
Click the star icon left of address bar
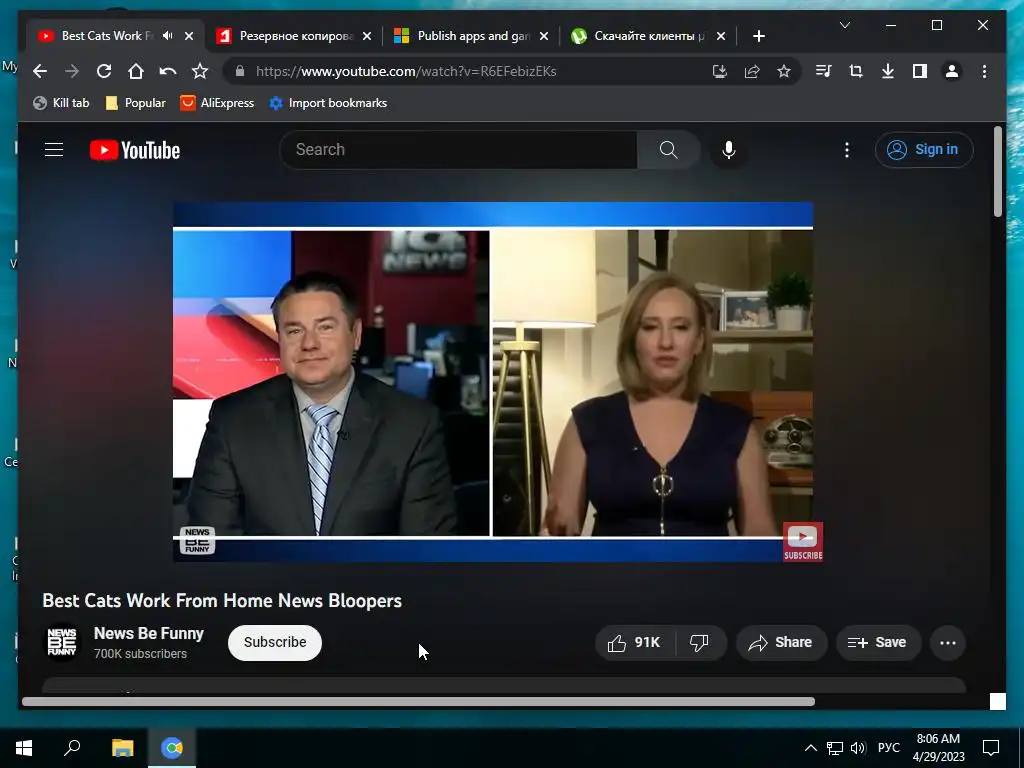(x=200, y=71)
